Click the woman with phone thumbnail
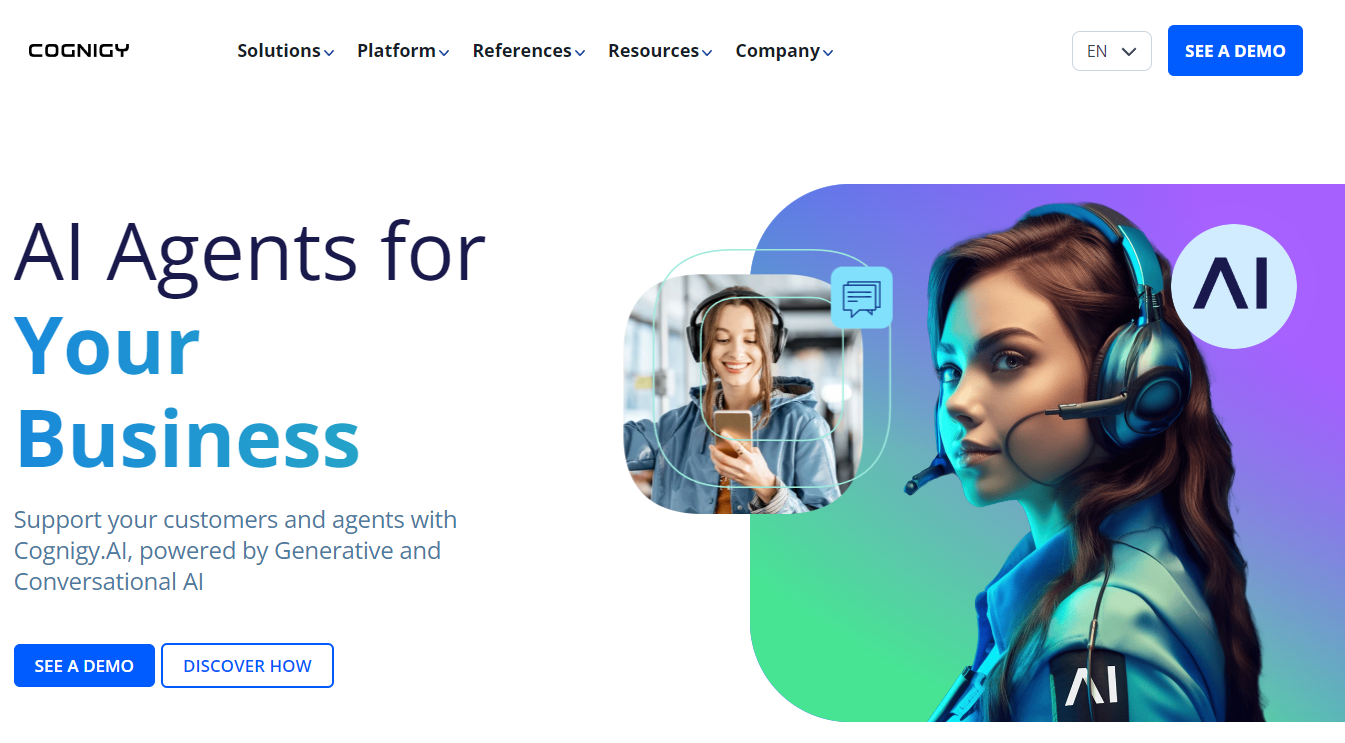The height and width of the screenshot is (743, 1345). [742, 393]
